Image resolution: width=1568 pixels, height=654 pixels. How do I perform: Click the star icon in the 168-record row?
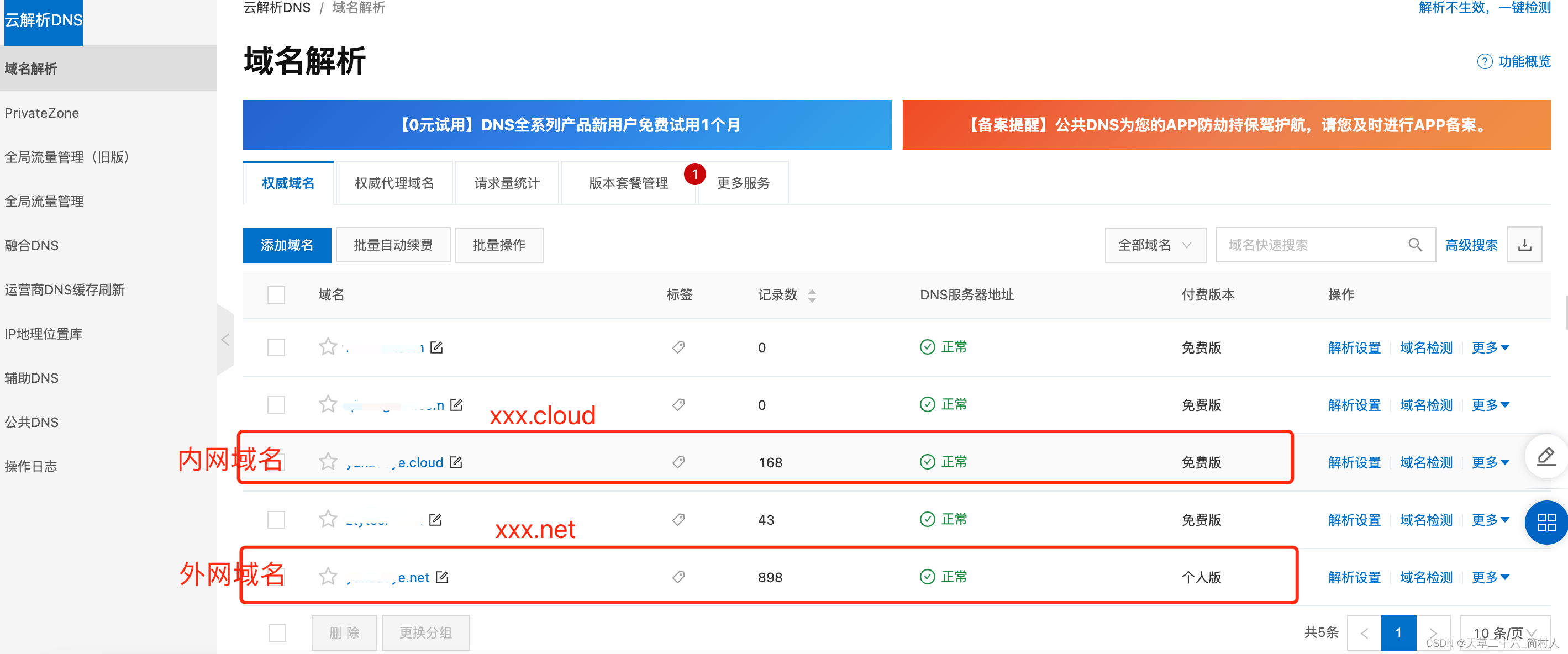[x=328, y=462]
